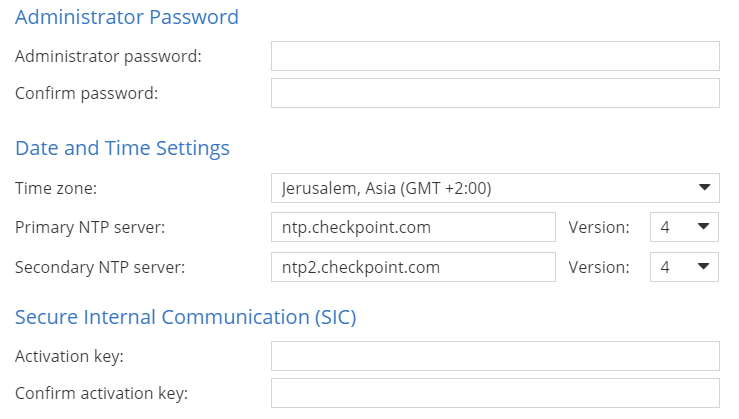Click the Confirm password text box

(495, 93)
